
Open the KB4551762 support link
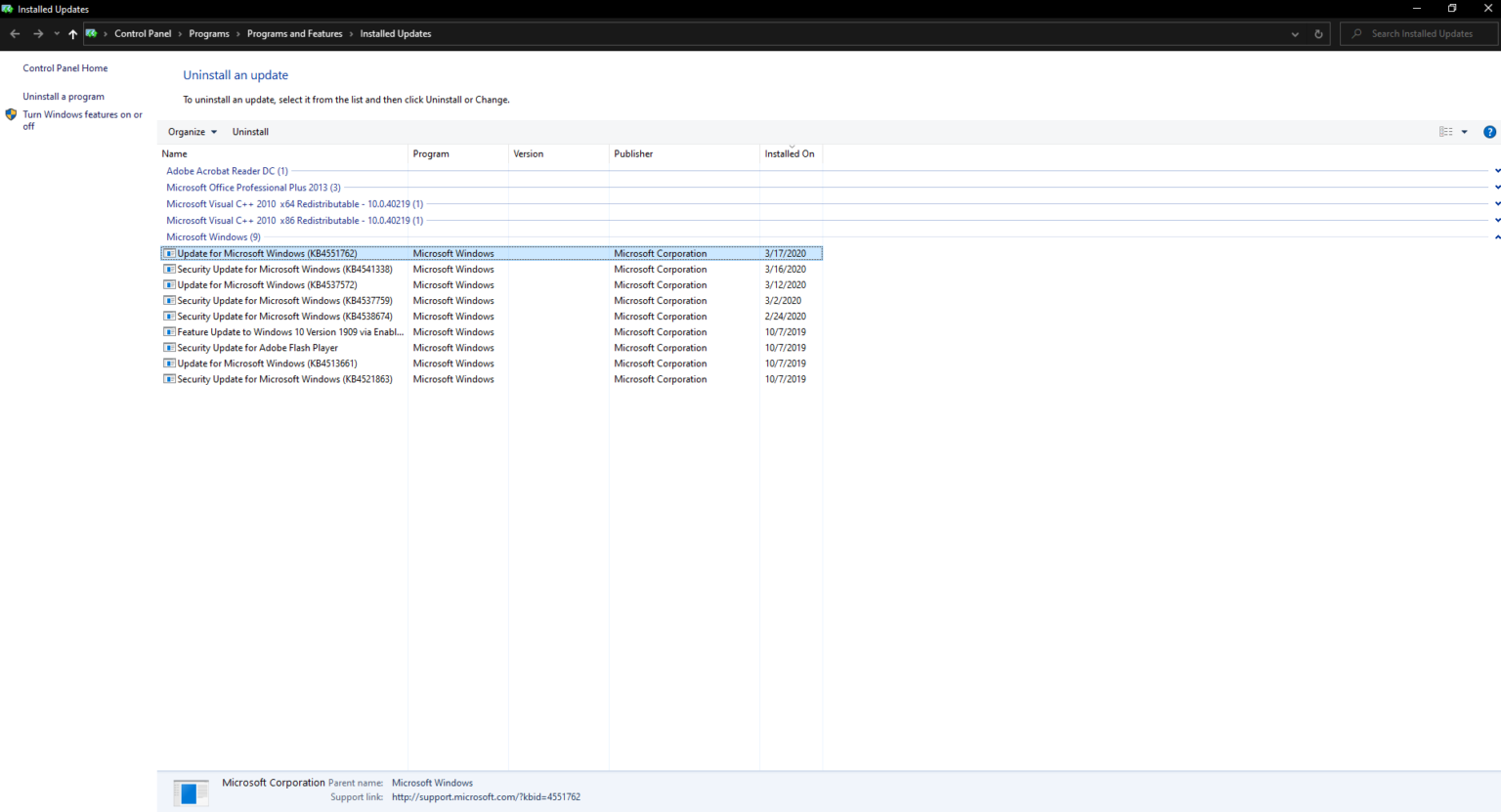pyautogui.click(x=485, y=796)
